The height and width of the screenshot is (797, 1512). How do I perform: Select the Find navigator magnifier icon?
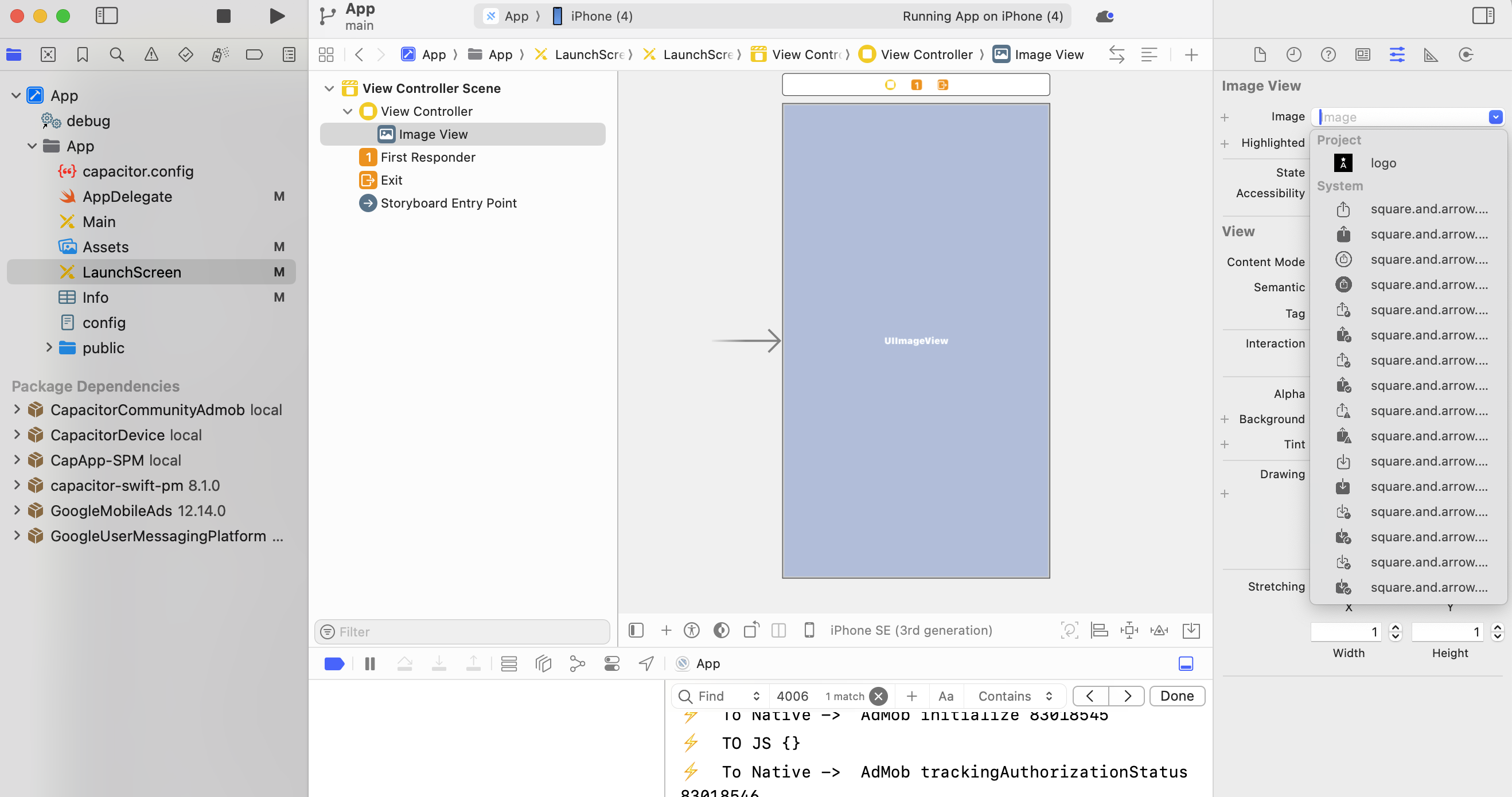tap(117, 54)
